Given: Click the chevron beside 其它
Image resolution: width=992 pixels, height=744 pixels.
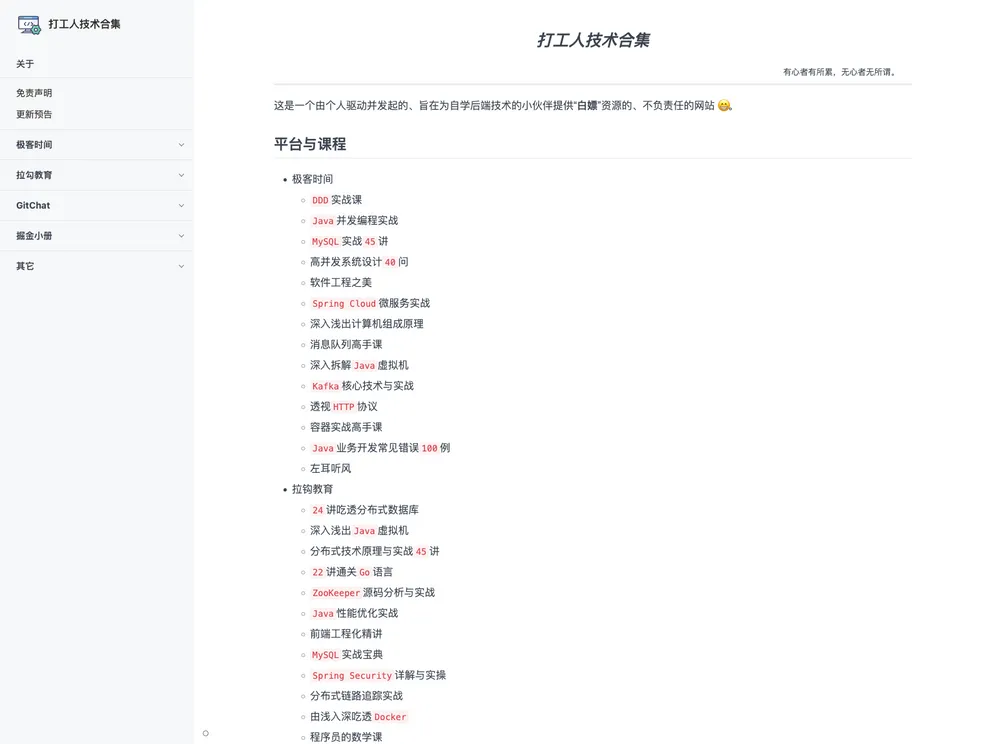Looking at the screenshot, I should point(181,266).
